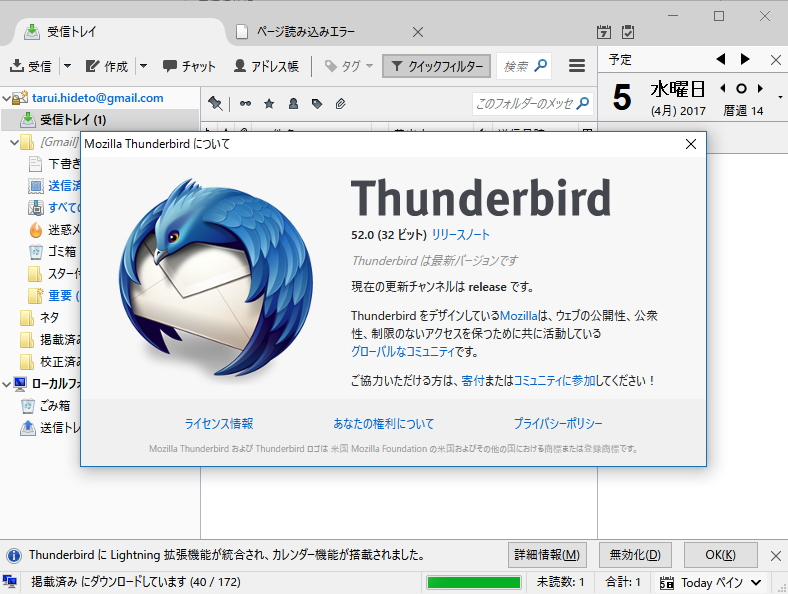
Task: Open the グローバルなコミュニティ link
Action: [403, 351]
